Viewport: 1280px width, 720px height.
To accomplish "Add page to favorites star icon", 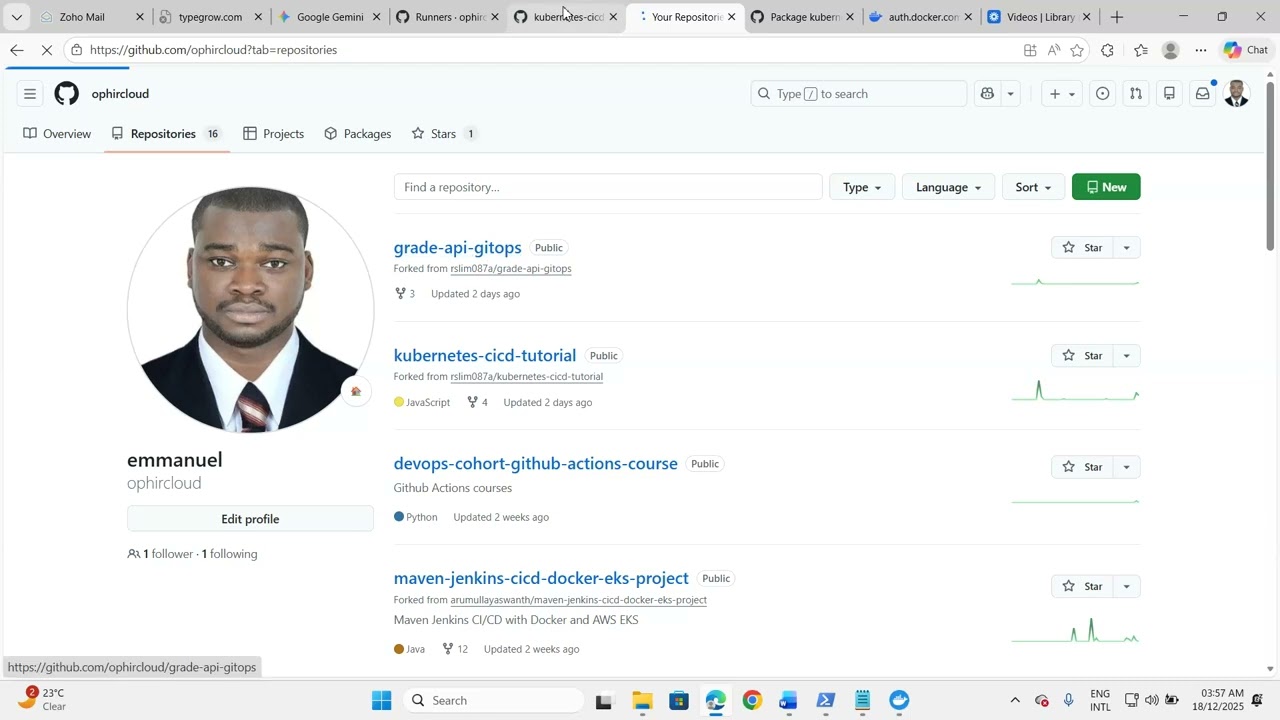I will point(1077,50).
